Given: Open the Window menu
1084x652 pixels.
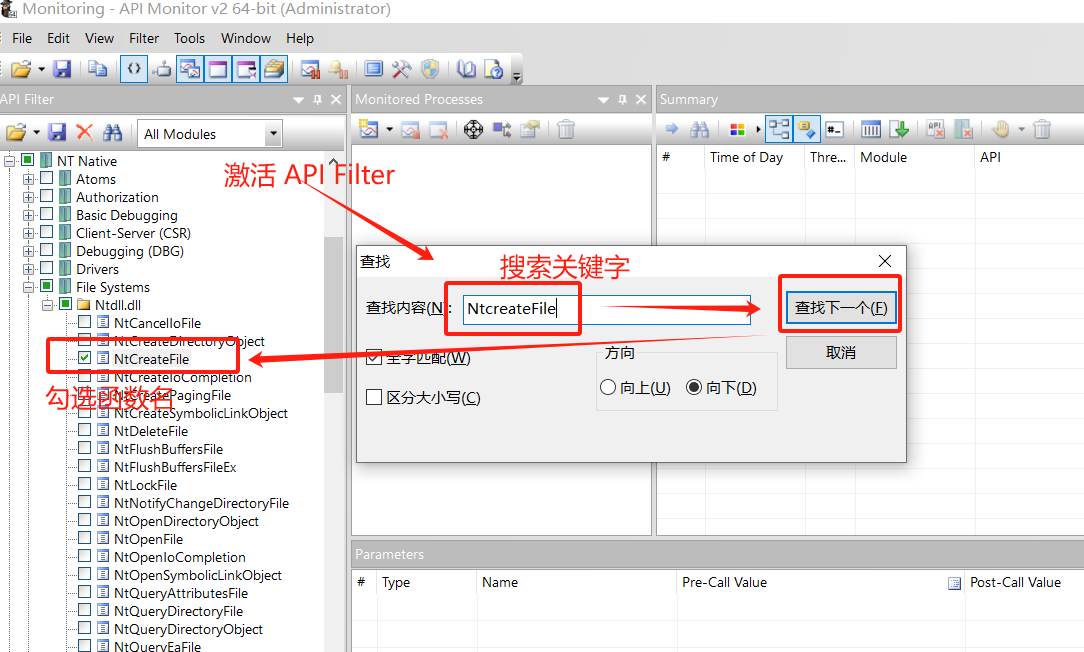Looking at the screenshot, I should coord(245,38).
